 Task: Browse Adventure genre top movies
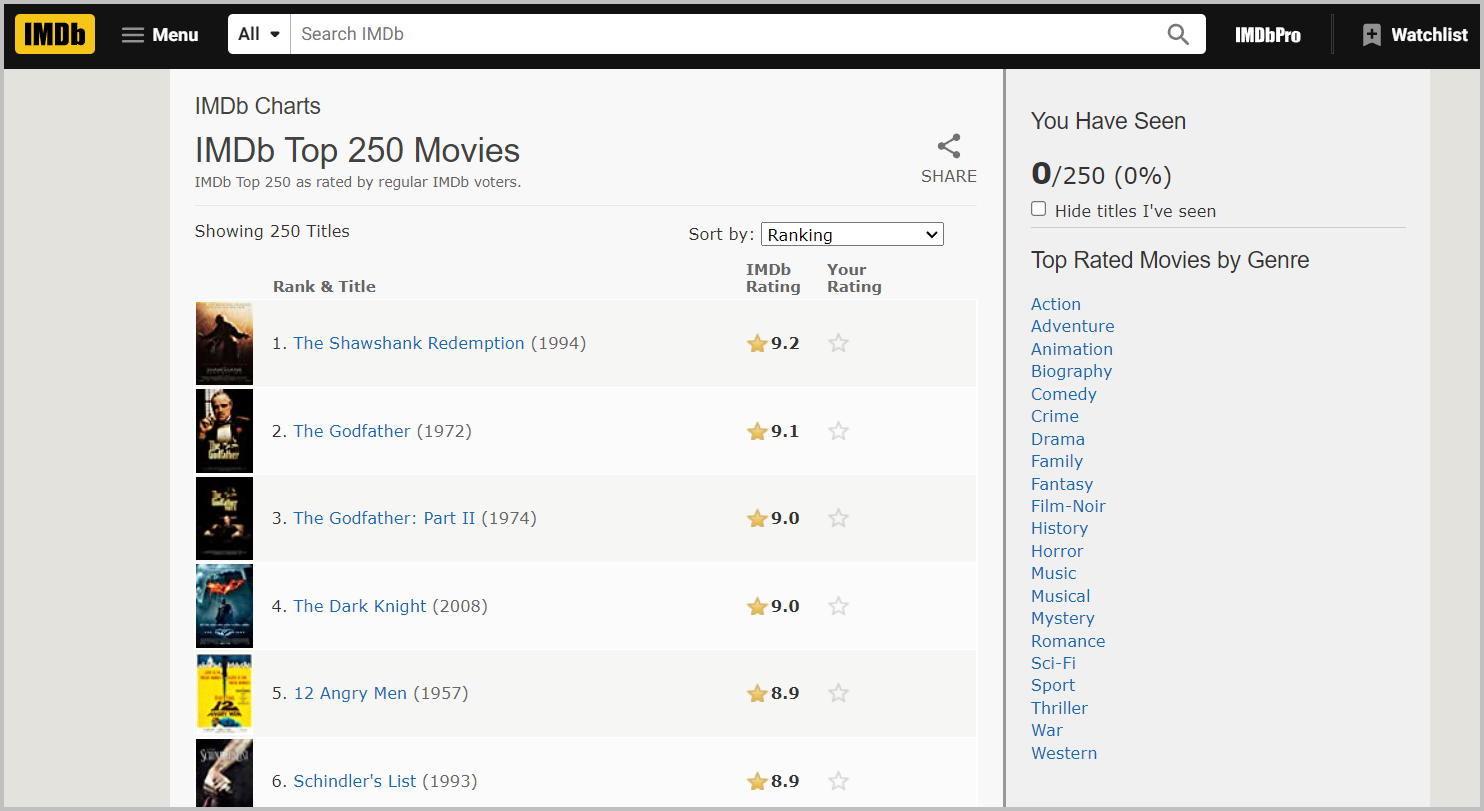point(1073,326)
